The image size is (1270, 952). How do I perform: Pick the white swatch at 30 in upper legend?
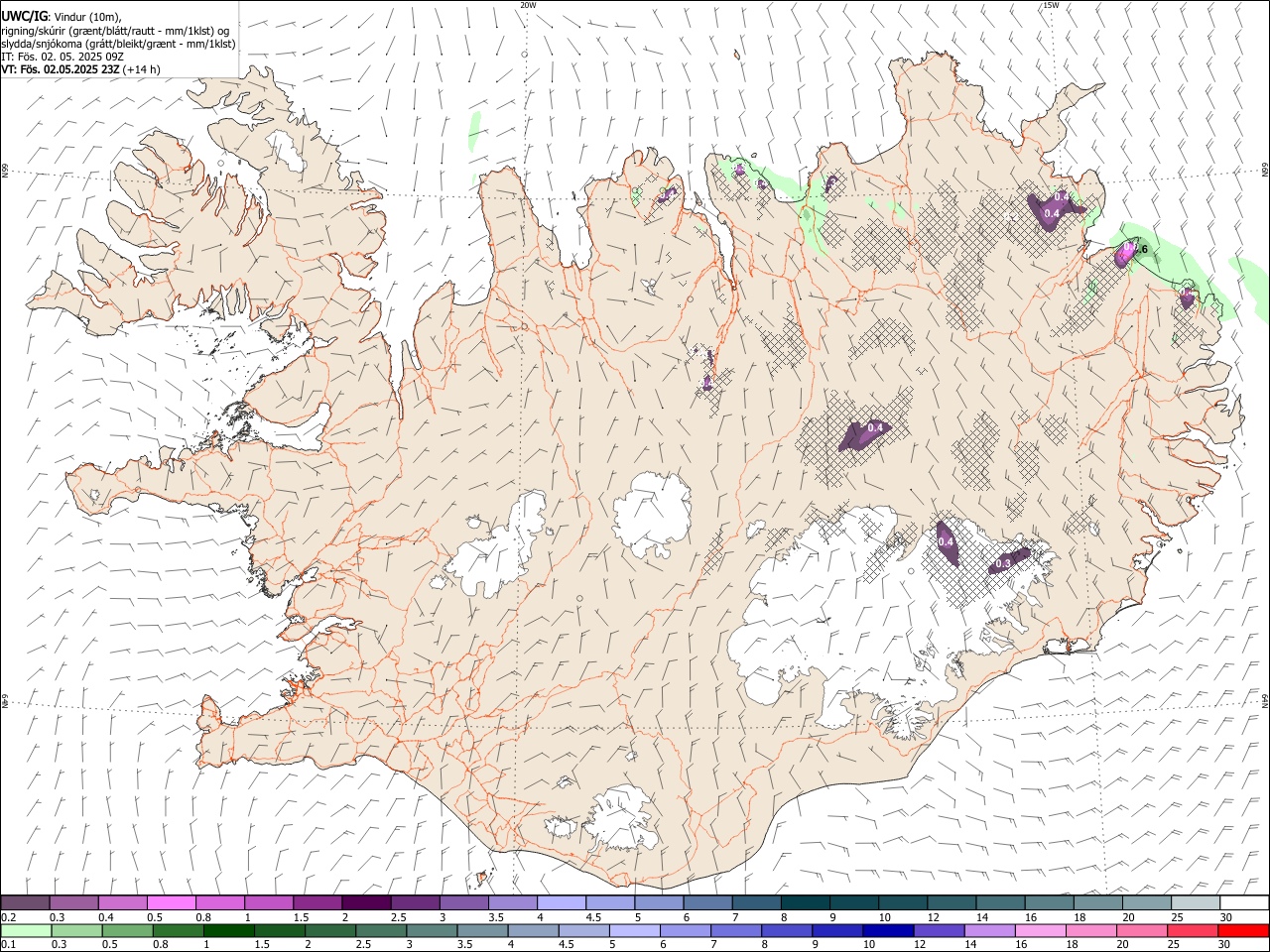coord(1244,903)
